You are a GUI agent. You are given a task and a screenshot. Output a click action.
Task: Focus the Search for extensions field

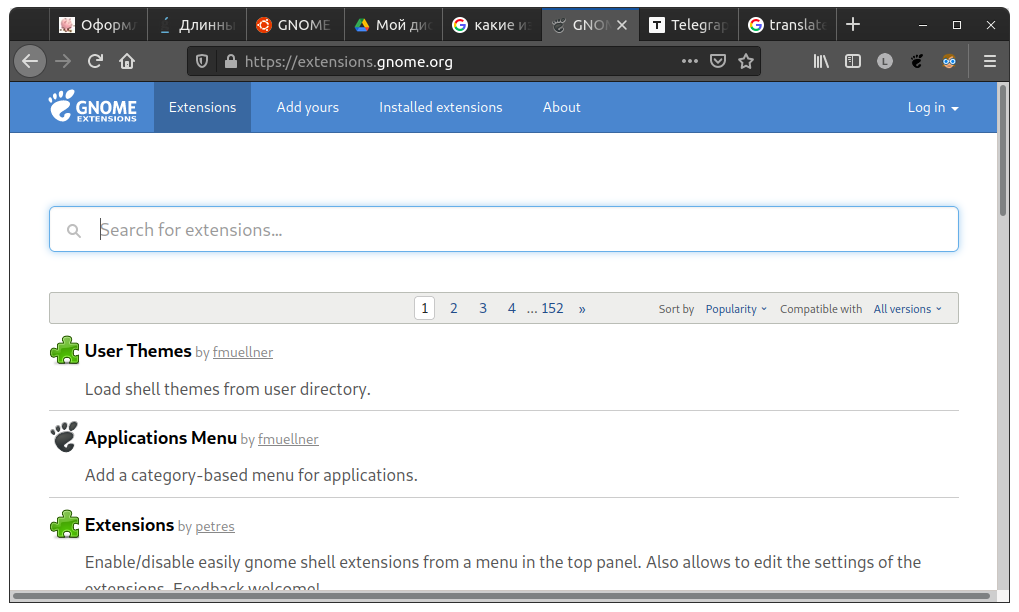click(504, 229)
